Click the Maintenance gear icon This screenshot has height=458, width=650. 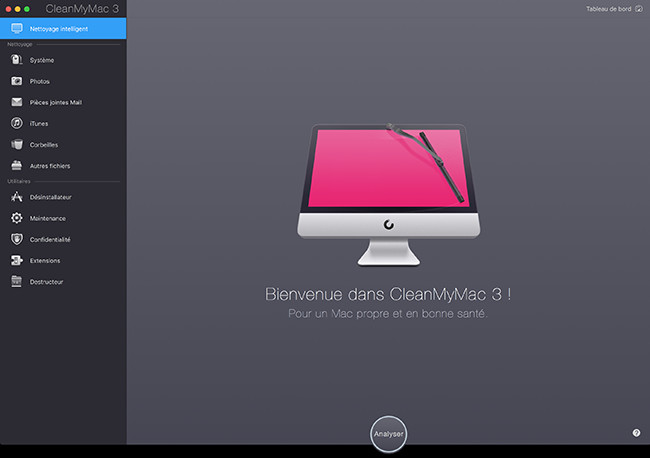17,218
